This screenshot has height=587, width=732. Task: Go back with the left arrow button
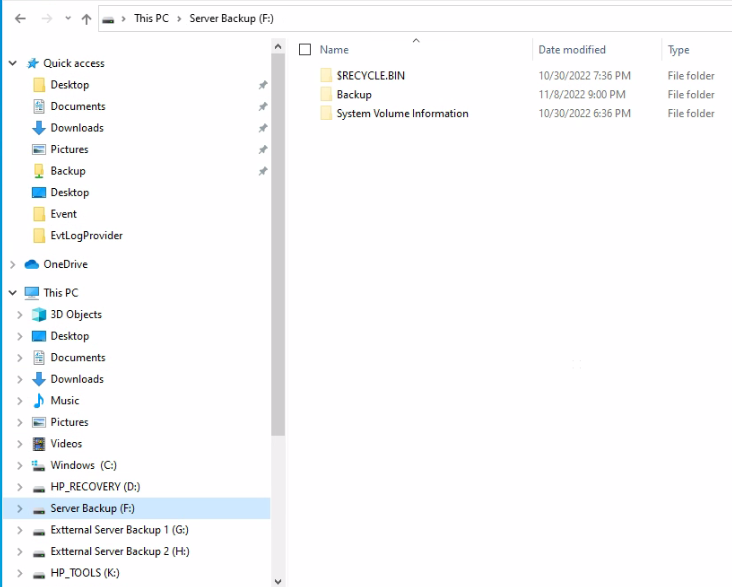(x=20, y=19)
